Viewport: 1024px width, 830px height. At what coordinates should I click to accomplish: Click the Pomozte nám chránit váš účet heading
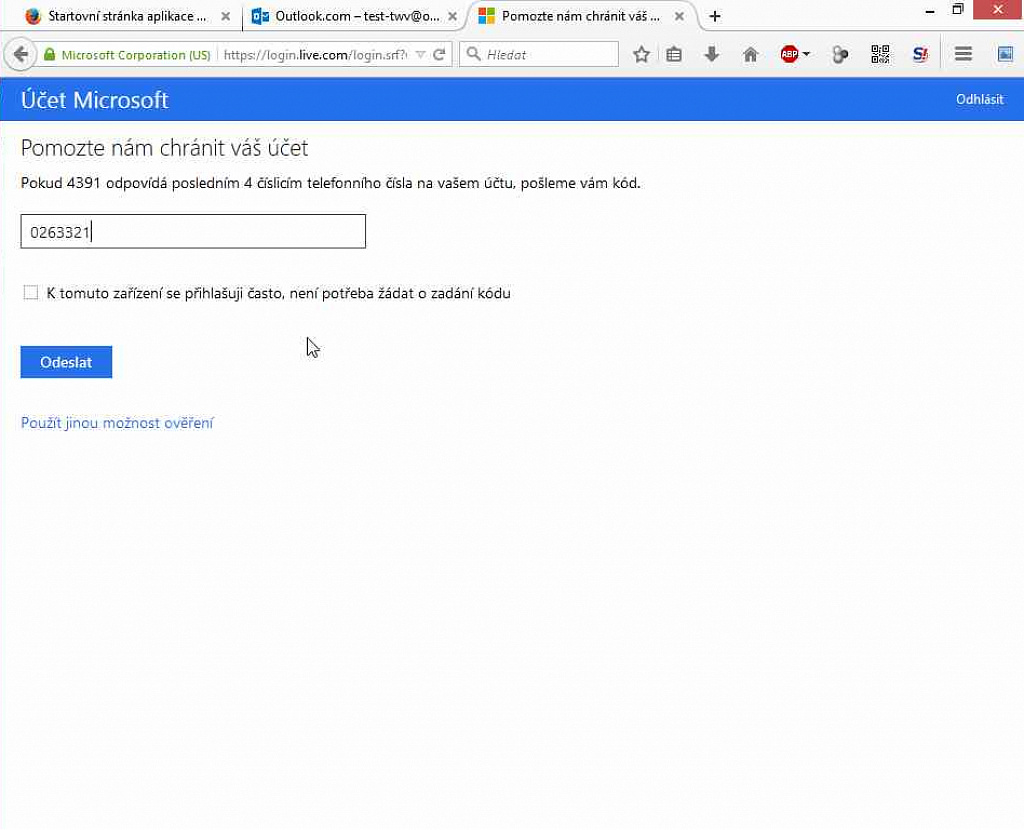coord(165,148)
